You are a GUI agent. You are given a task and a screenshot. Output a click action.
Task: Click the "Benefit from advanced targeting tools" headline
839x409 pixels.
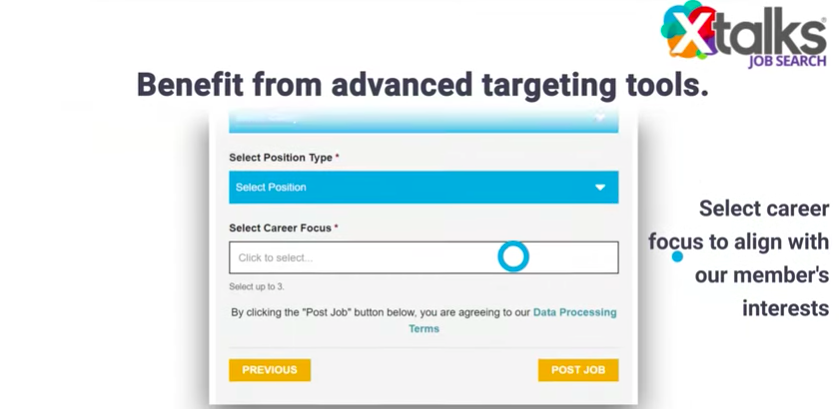[422, 85]
